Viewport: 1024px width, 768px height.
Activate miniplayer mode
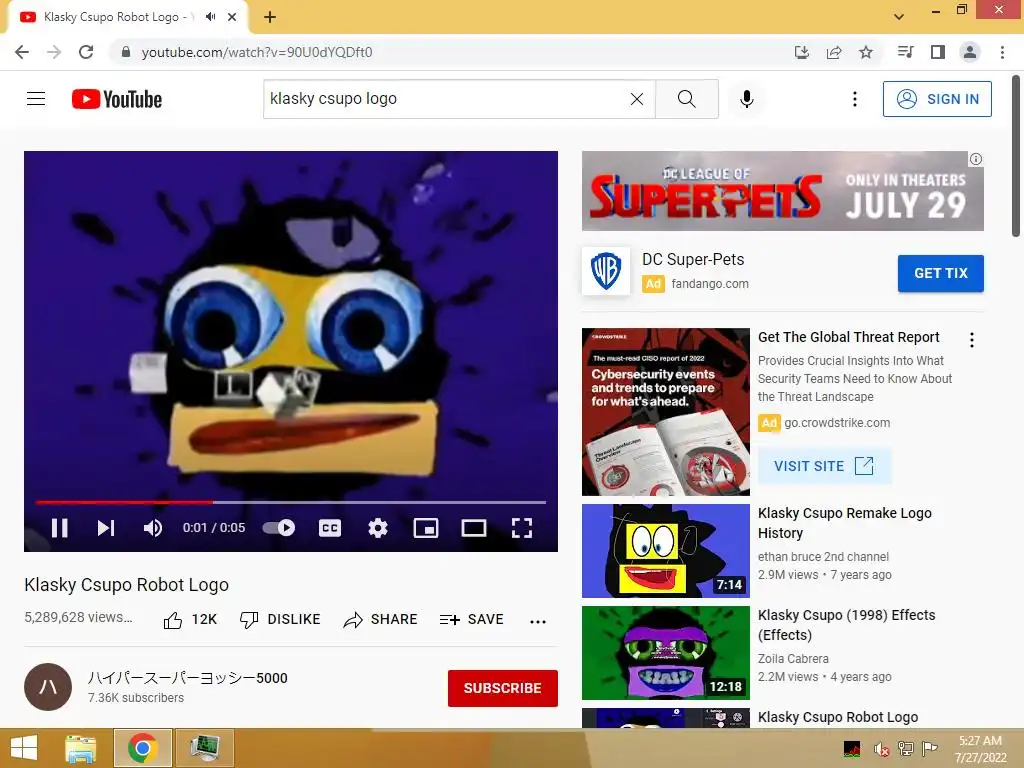point(426,528)
